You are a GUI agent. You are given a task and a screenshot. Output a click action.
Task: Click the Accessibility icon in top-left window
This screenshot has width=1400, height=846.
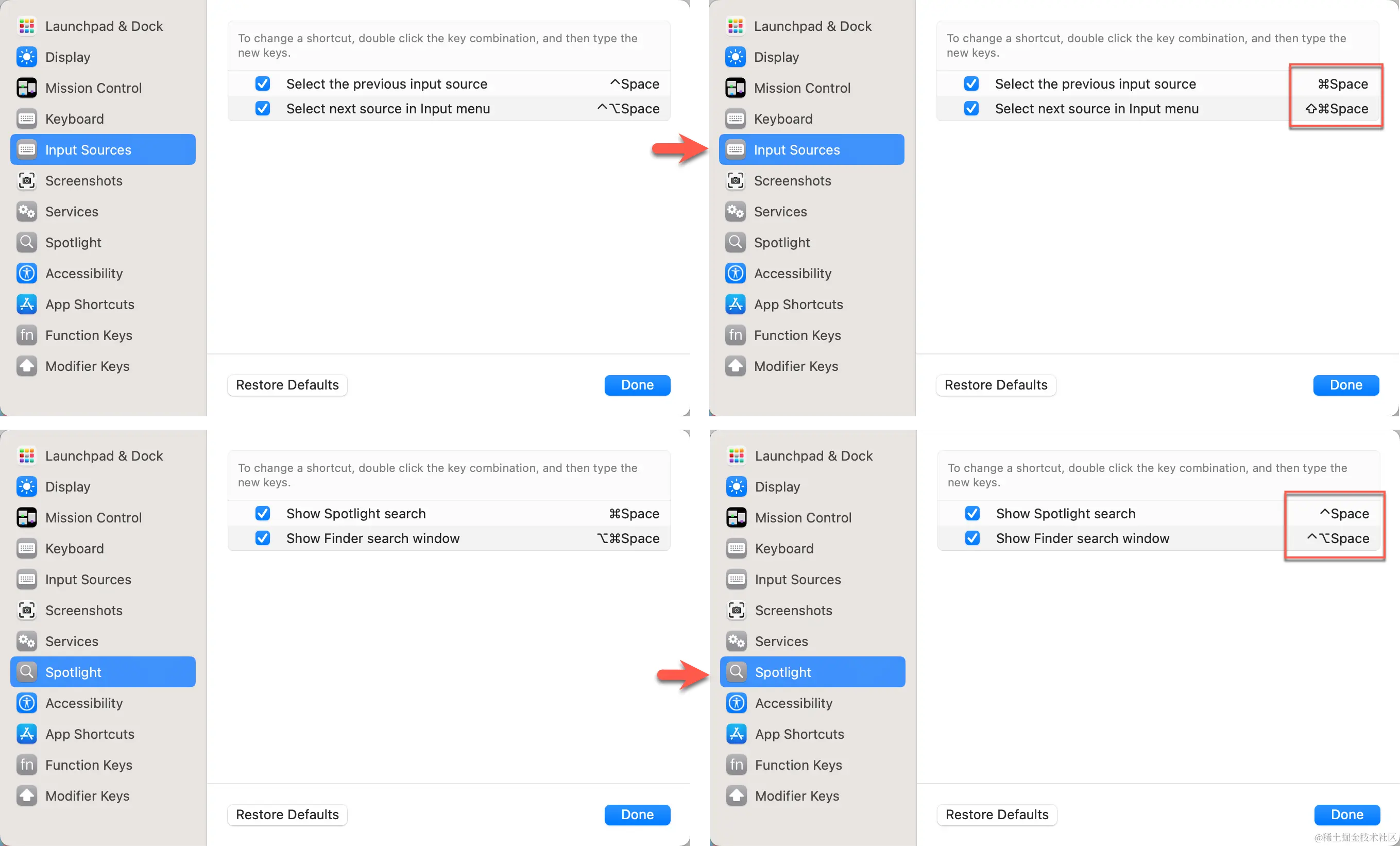27,273
